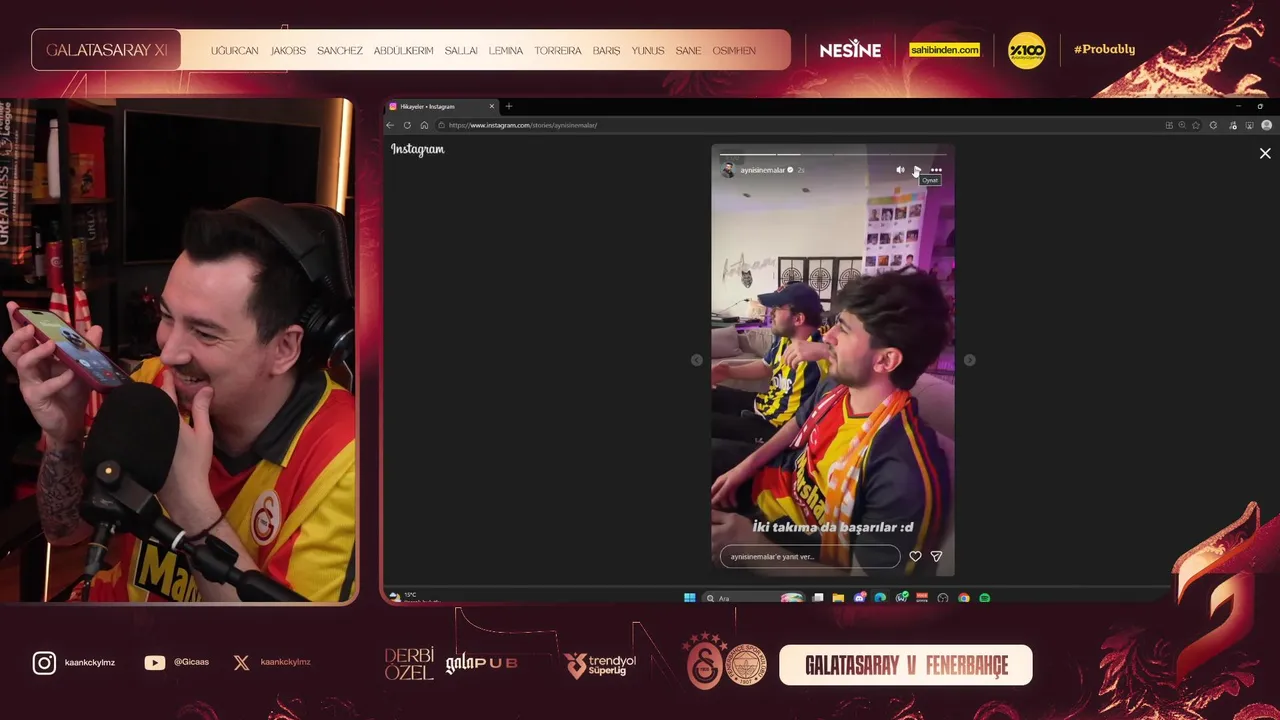Click the taskbar Ara search box
Image resolution: width=1280 pixels, height=720 pixels.
[754, 597]
